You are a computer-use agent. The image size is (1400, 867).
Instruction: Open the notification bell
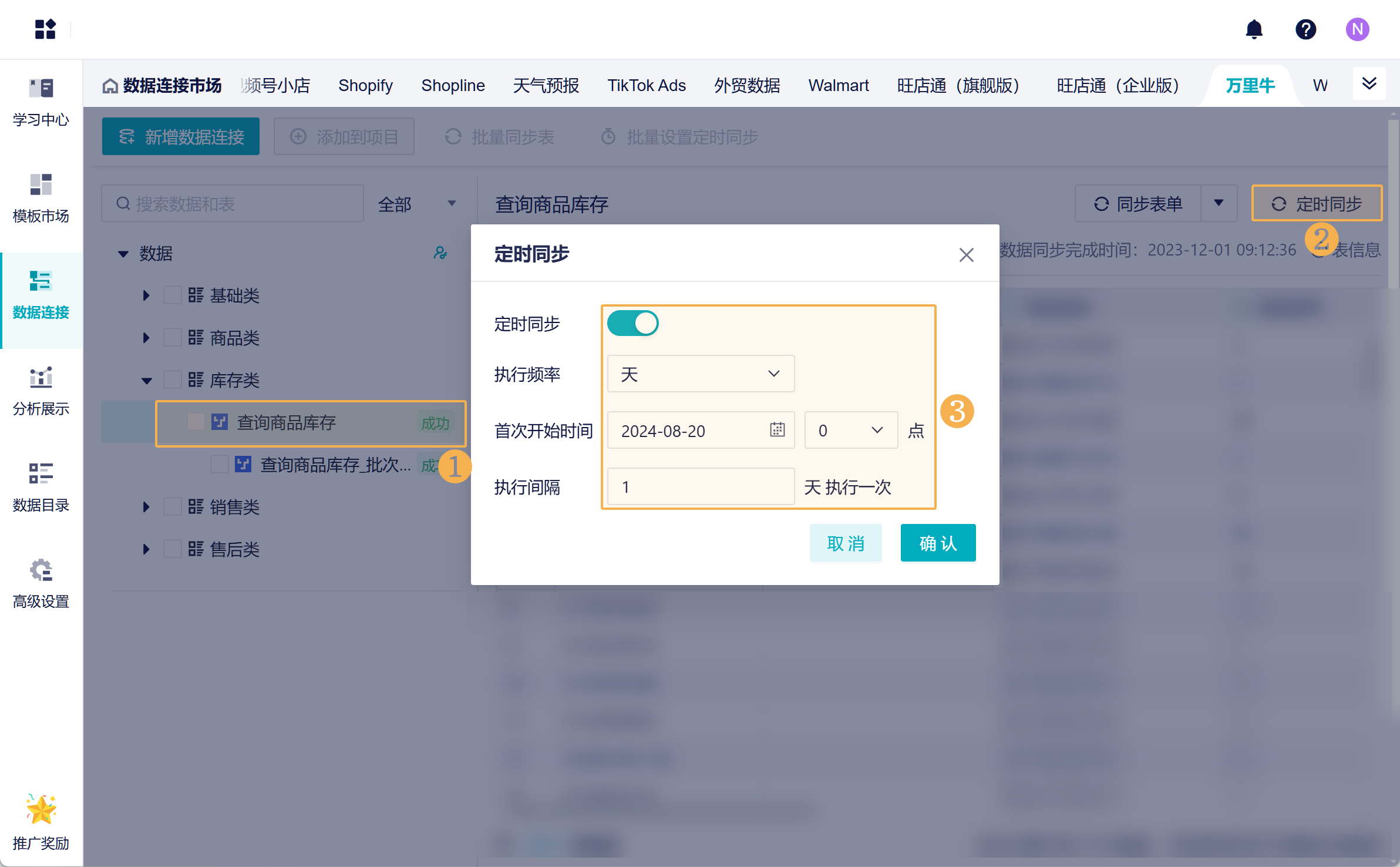coord(1254,29)
